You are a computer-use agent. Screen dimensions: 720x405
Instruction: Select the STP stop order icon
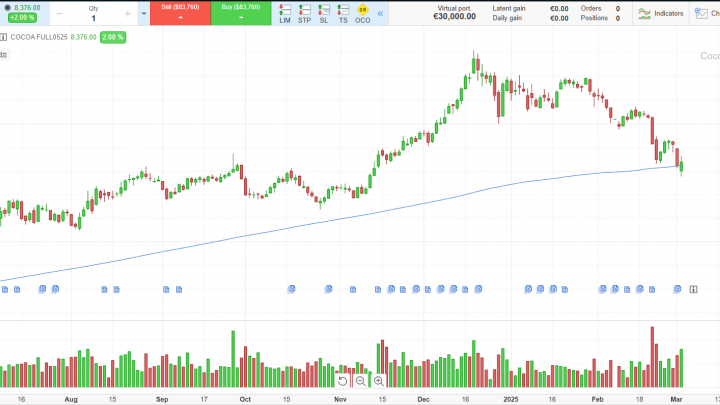(x=304, y=13)
